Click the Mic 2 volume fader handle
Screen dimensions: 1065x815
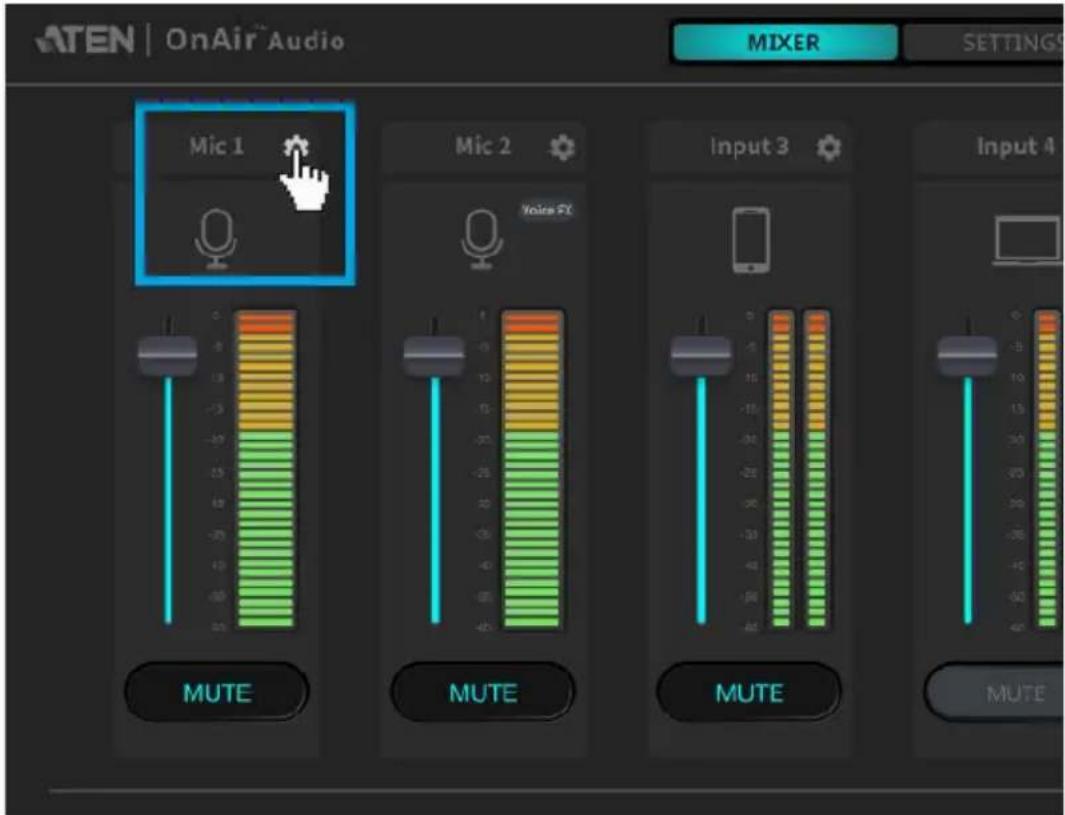pyautogui.click(x=434, y=355)
